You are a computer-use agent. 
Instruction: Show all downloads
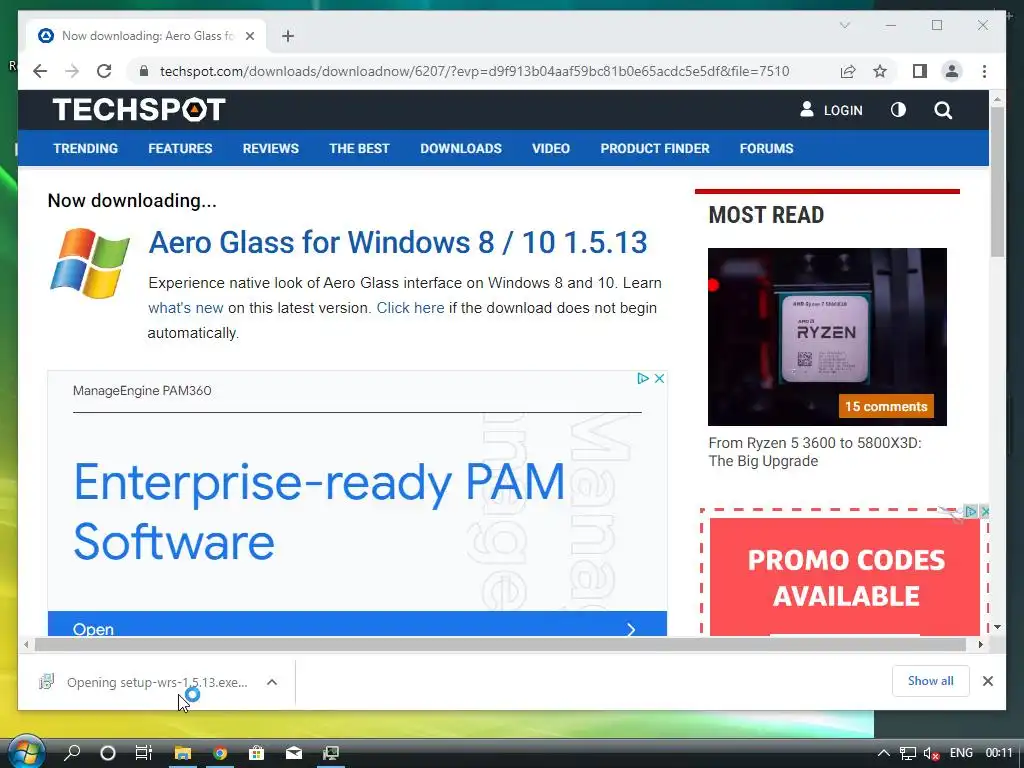click(931, 681)
